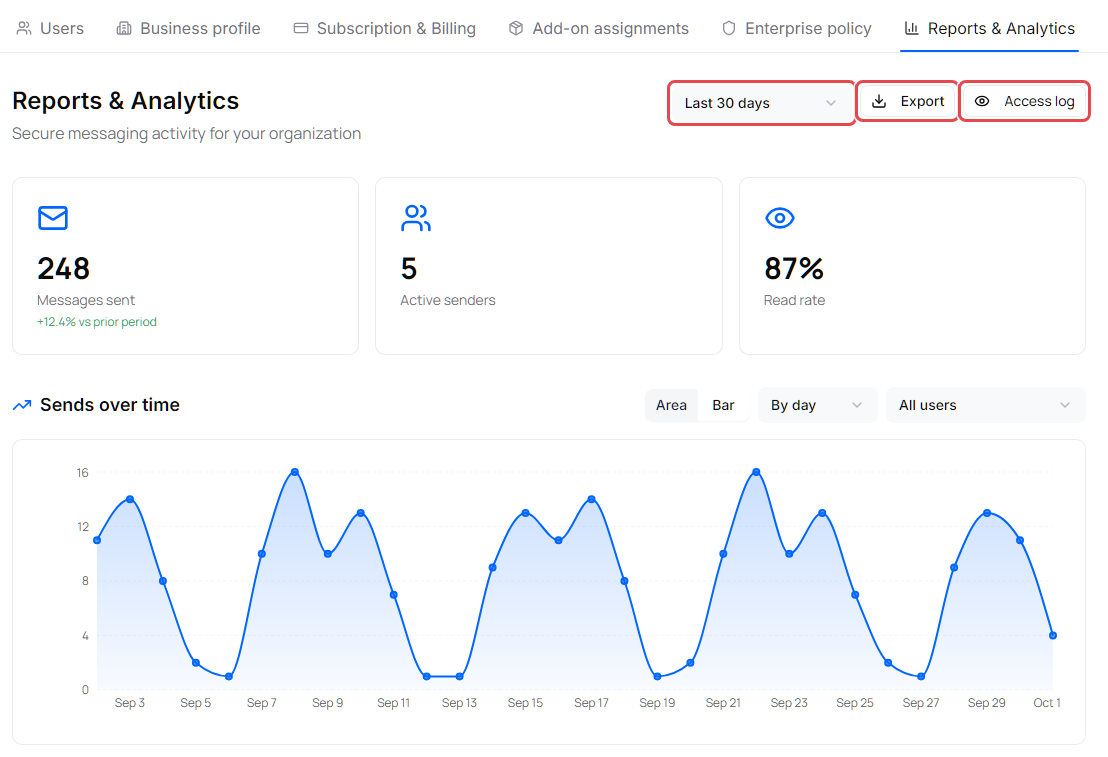Click the By day chevron arrow
1108x757 pixels.
[857, 405]
